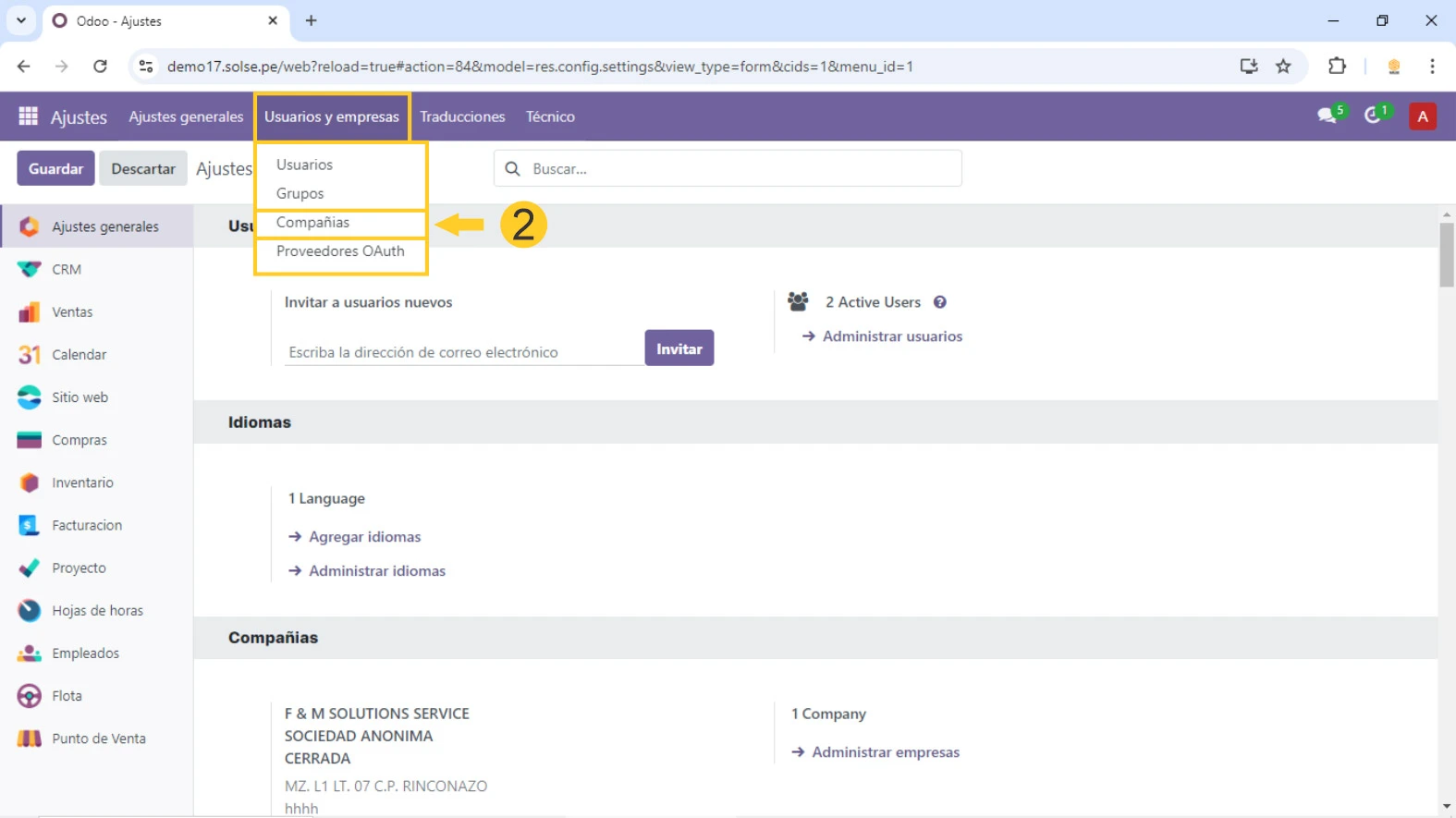Follow the Administrar usuarios link

(892, 336)
